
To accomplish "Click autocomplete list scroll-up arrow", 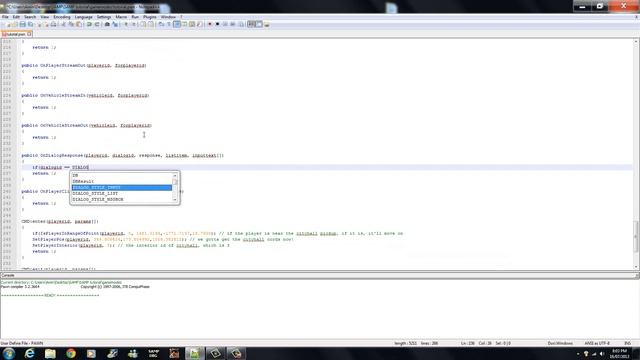I will [175, 176].
